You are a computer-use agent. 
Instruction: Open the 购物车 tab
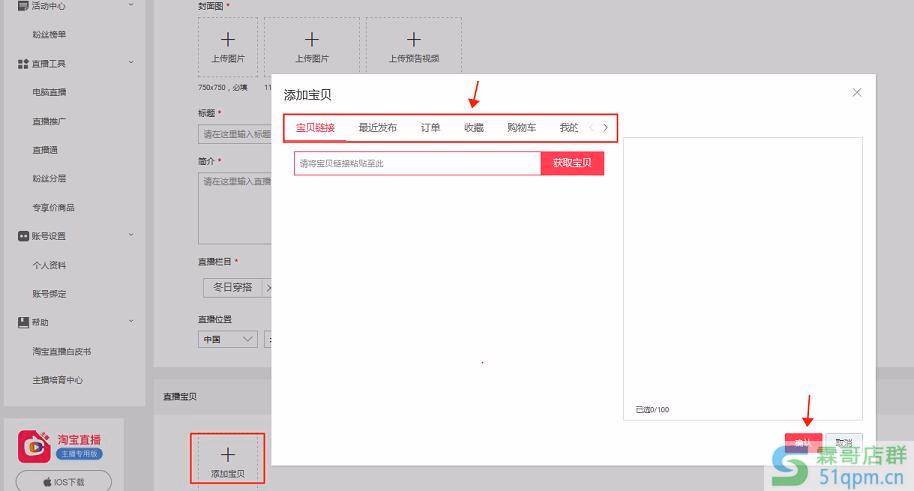click(x=521, y=128)
